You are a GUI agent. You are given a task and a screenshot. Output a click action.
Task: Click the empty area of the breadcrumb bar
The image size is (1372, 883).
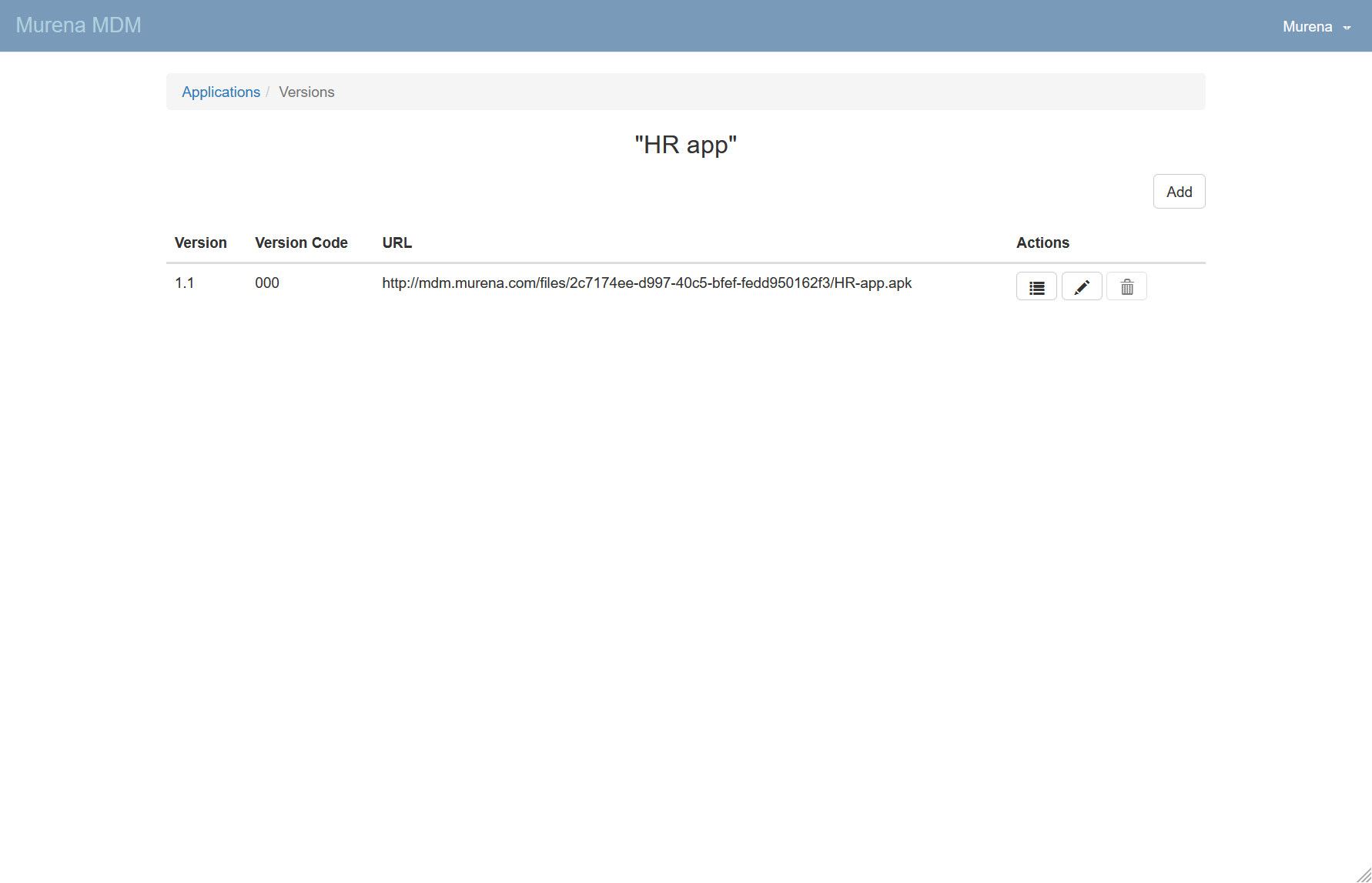coord(770,92)
